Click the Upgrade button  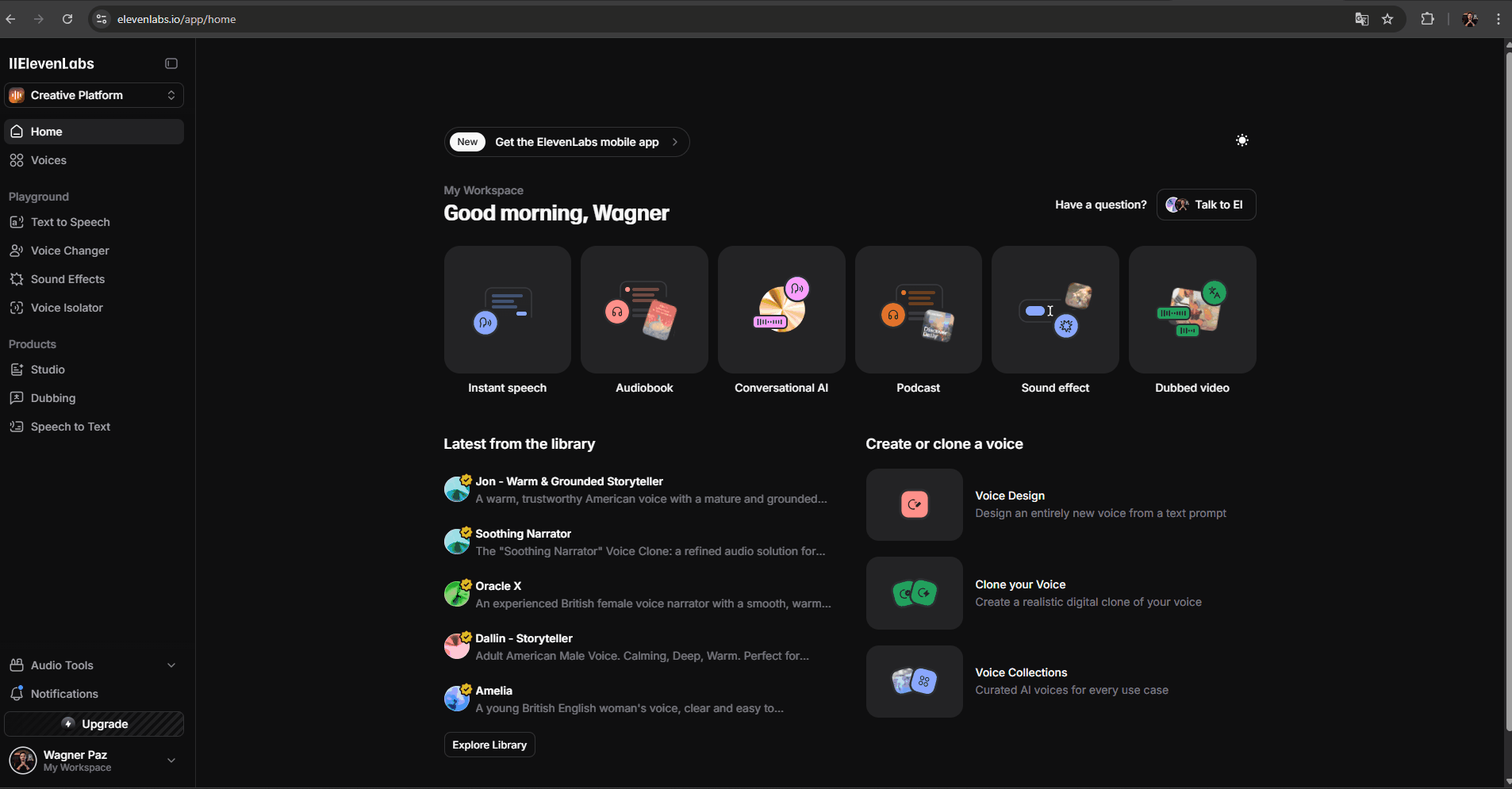(94, 724)
